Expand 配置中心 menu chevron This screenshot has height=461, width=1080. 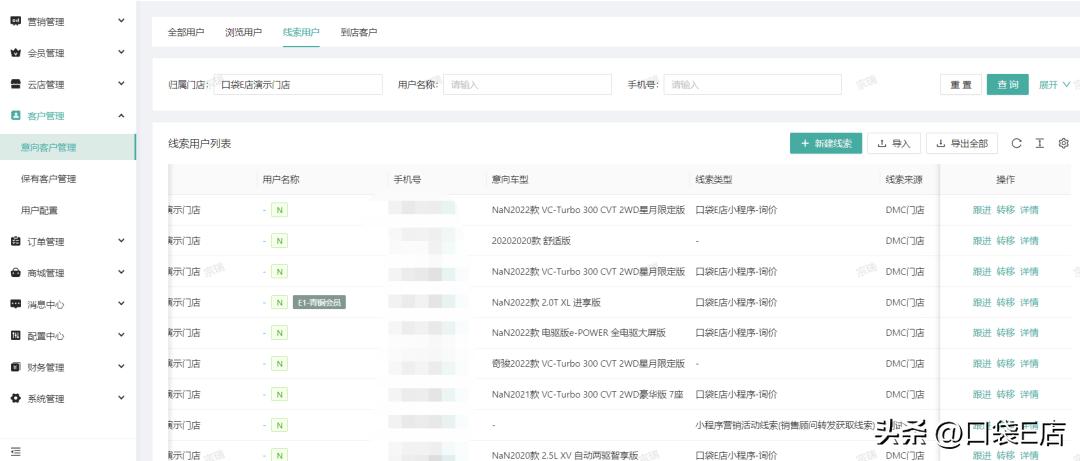(121, 335)
